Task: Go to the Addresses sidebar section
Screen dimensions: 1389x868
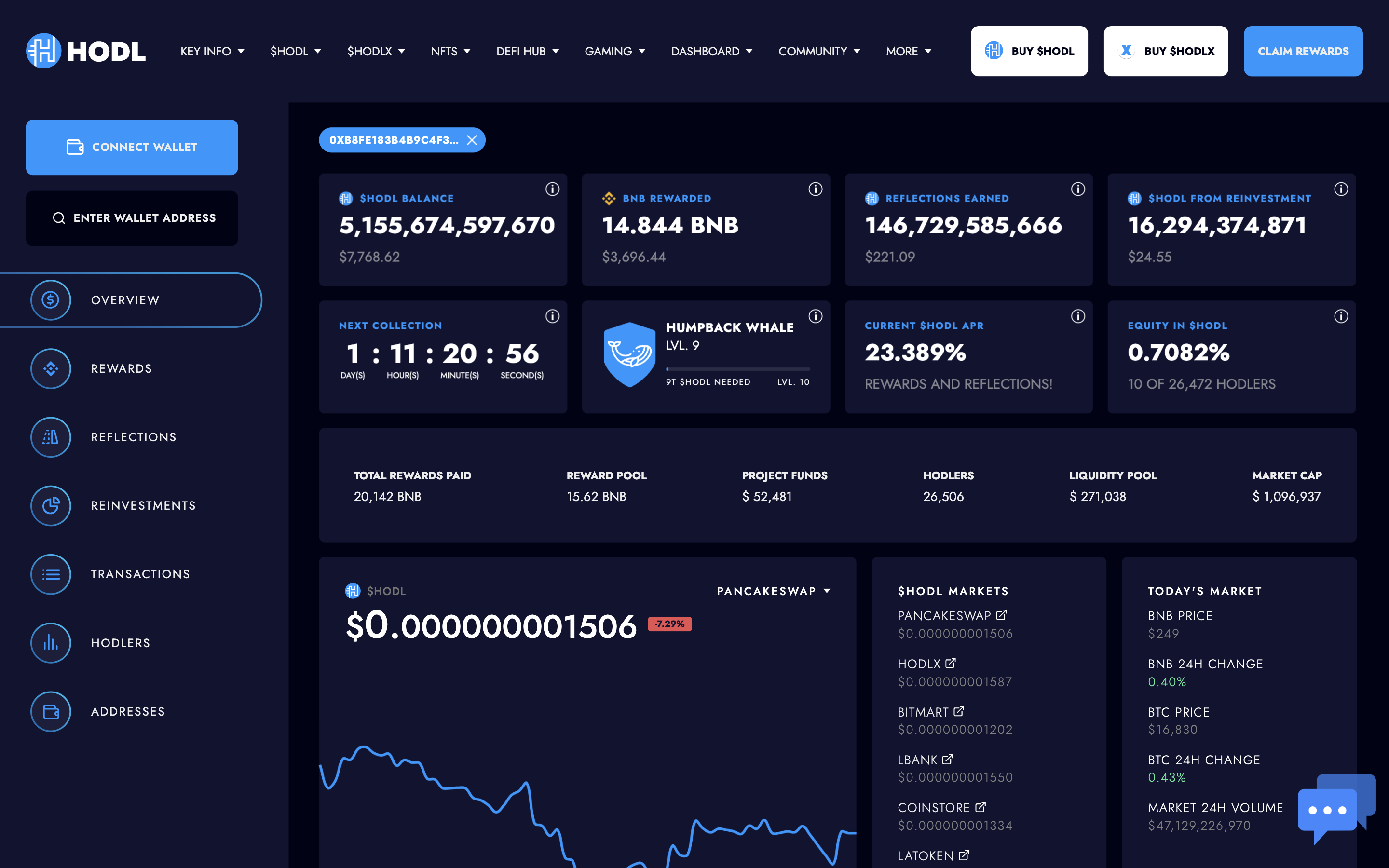Action: pyautogui.click(x=127, y=711)
